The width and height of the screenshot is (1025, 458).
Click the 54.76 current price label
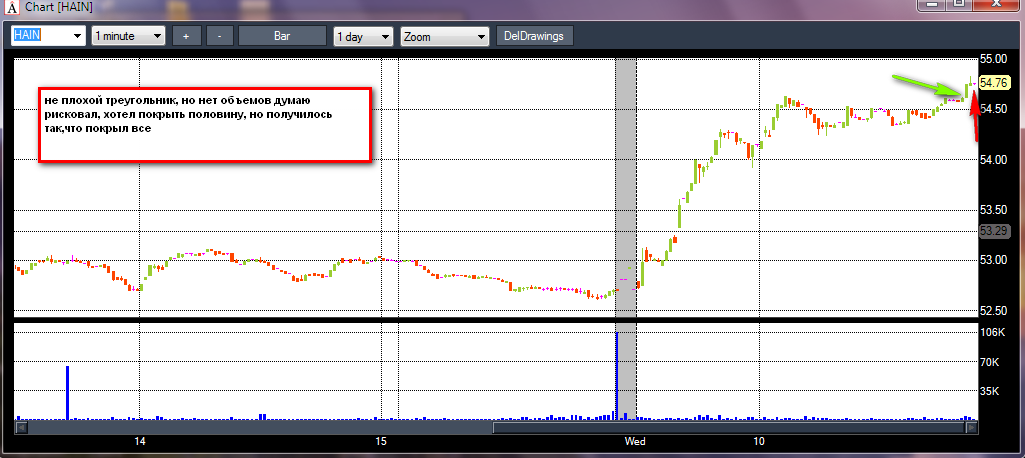click(x=993, y=83)
